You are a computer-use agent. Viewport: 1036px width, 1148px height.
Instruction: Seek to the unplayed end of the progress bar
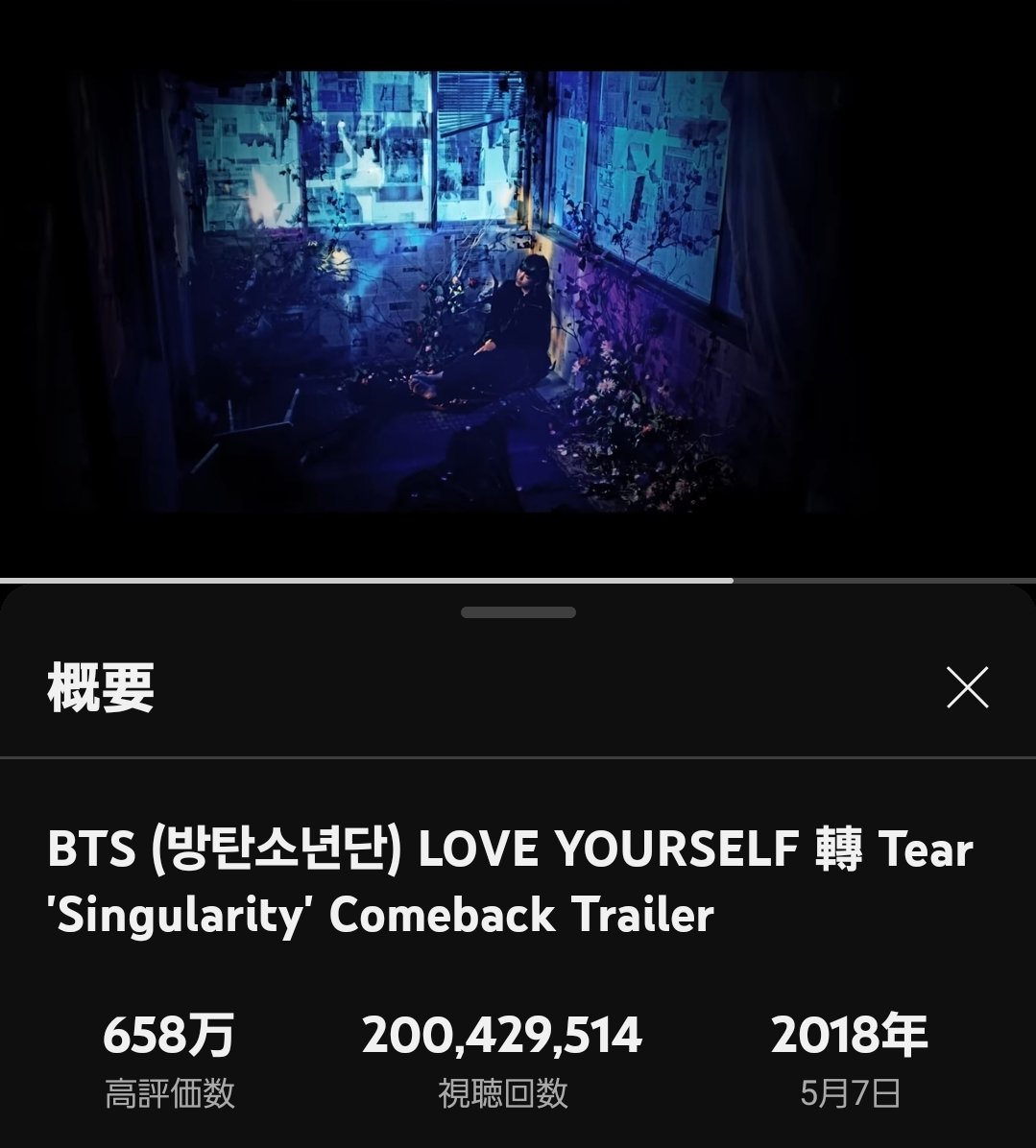(x=884, y=581)
